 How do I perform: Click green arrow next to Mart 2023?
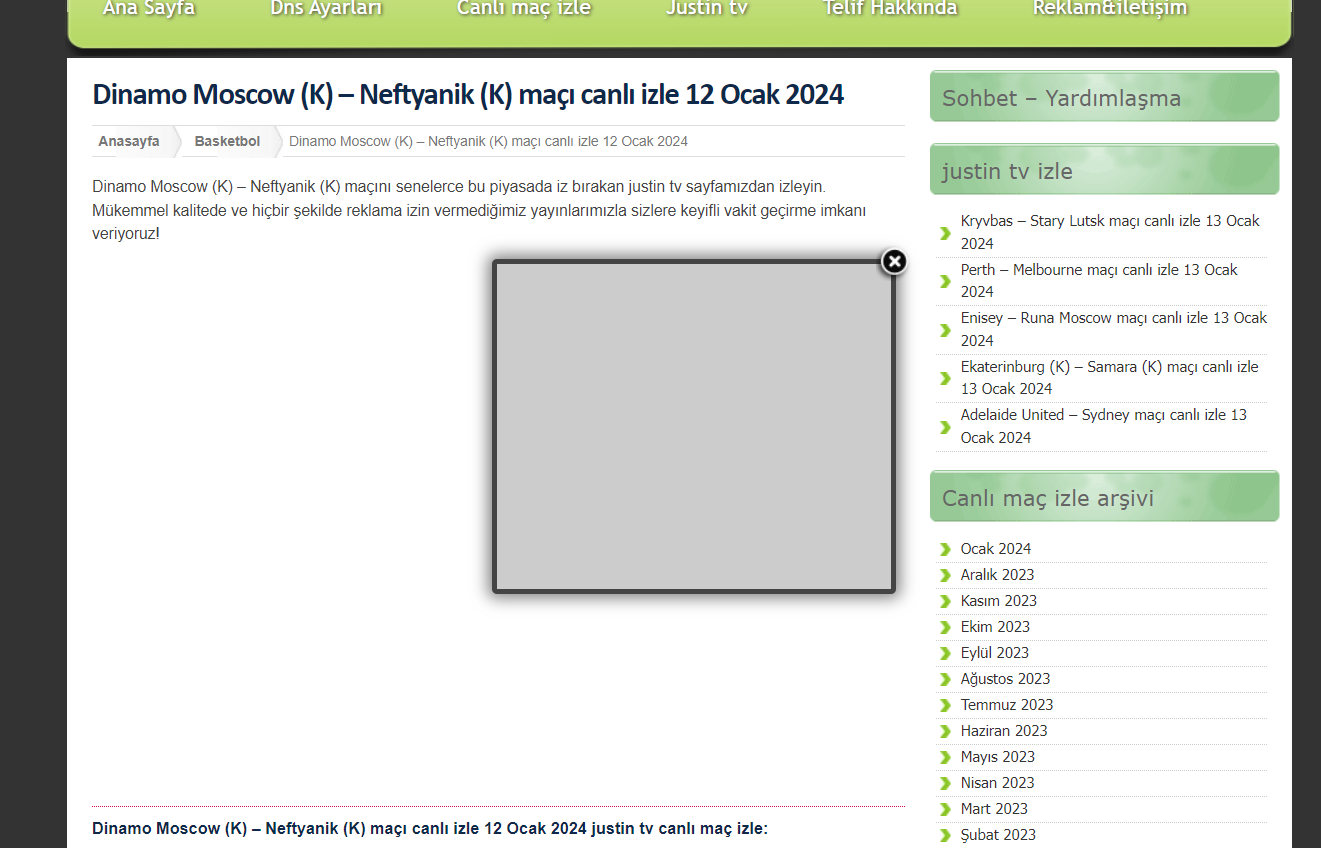tap(945, 809)
